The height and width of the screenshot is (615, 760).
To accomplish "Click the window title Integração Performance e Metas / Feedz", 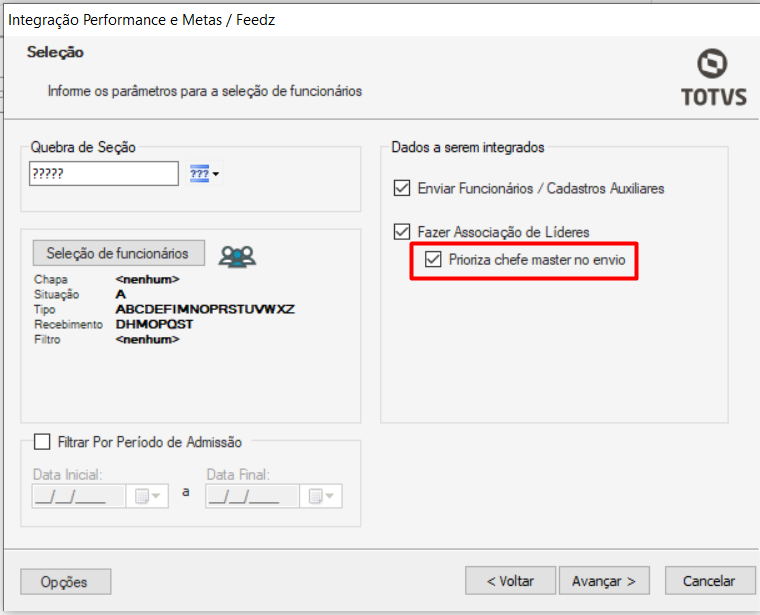I will coord(142,20).
